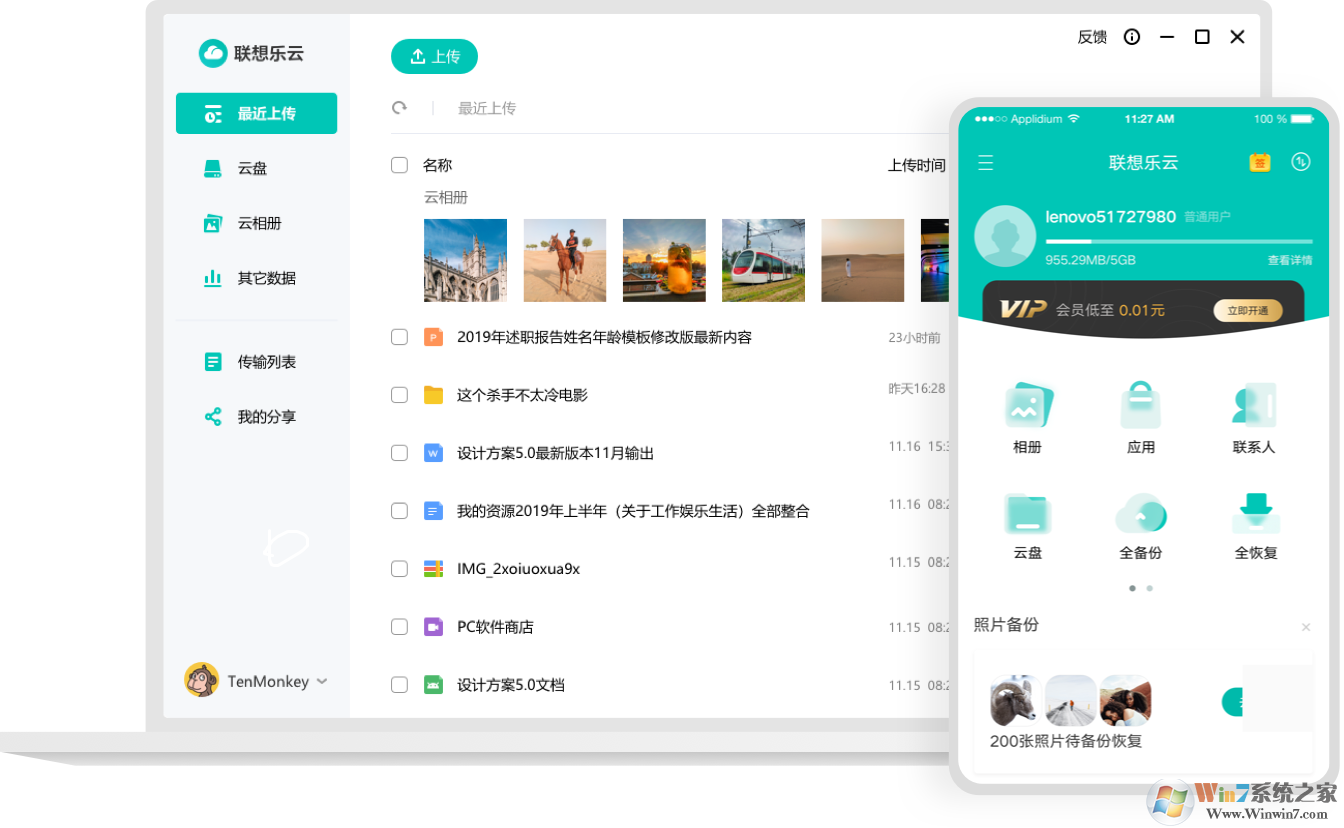Select the PC软件商店 item checkbox
Screen dimensions: 1344x828
point(399,626)
